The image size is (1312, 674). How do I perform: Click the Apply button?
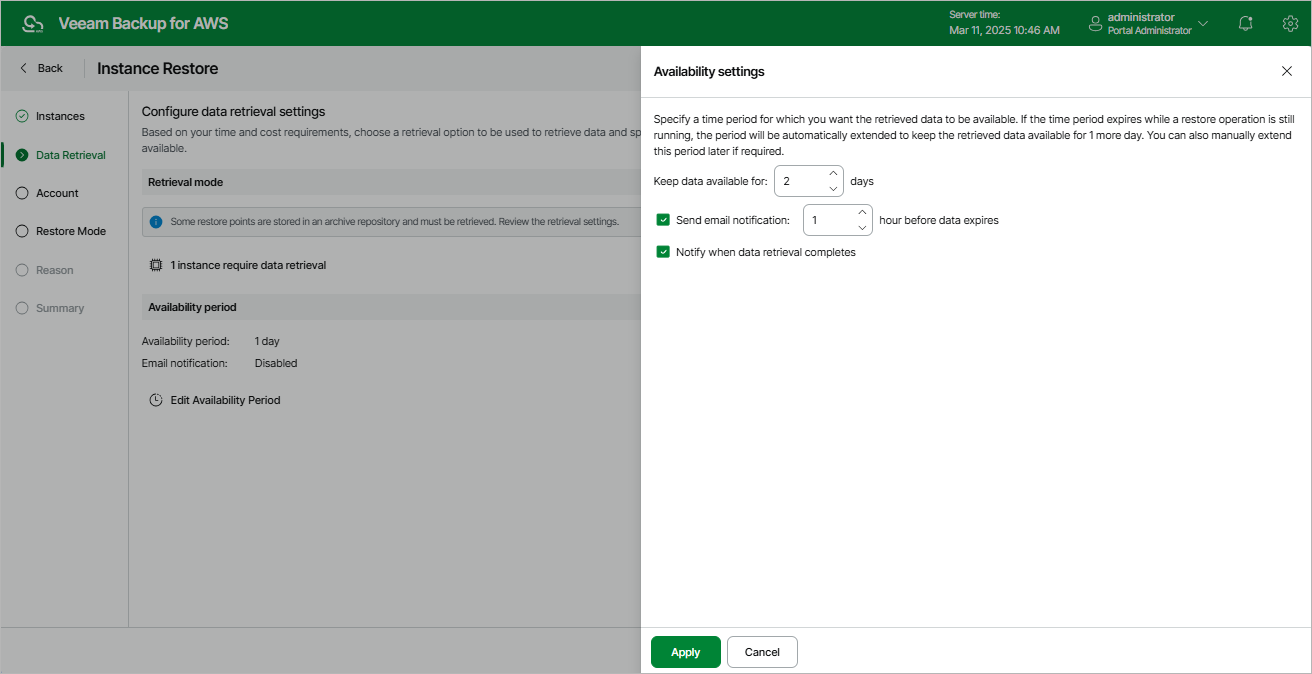point(685,652)
